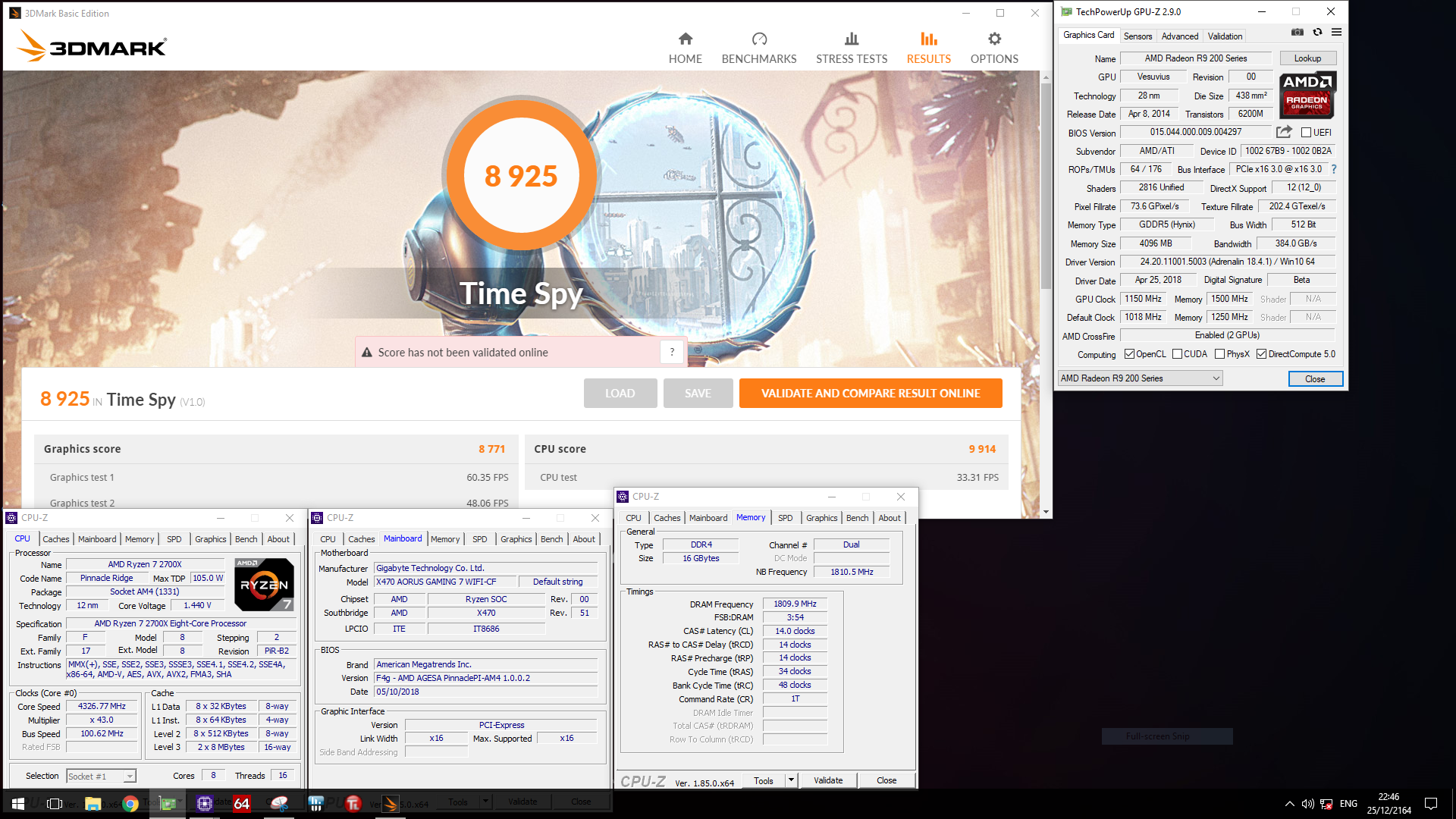Click the AMD Ryzen 7 2700X name field
Screen dimensions: 1456x819
click(x=145, y=564)
